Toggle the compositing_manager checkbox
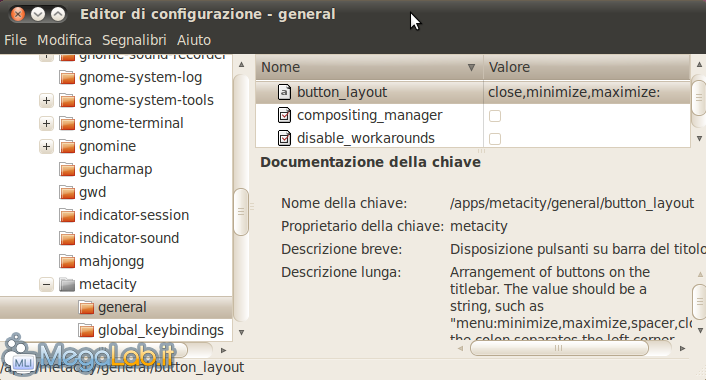Screen dimensions: 706x380 (x=495, y=116)
